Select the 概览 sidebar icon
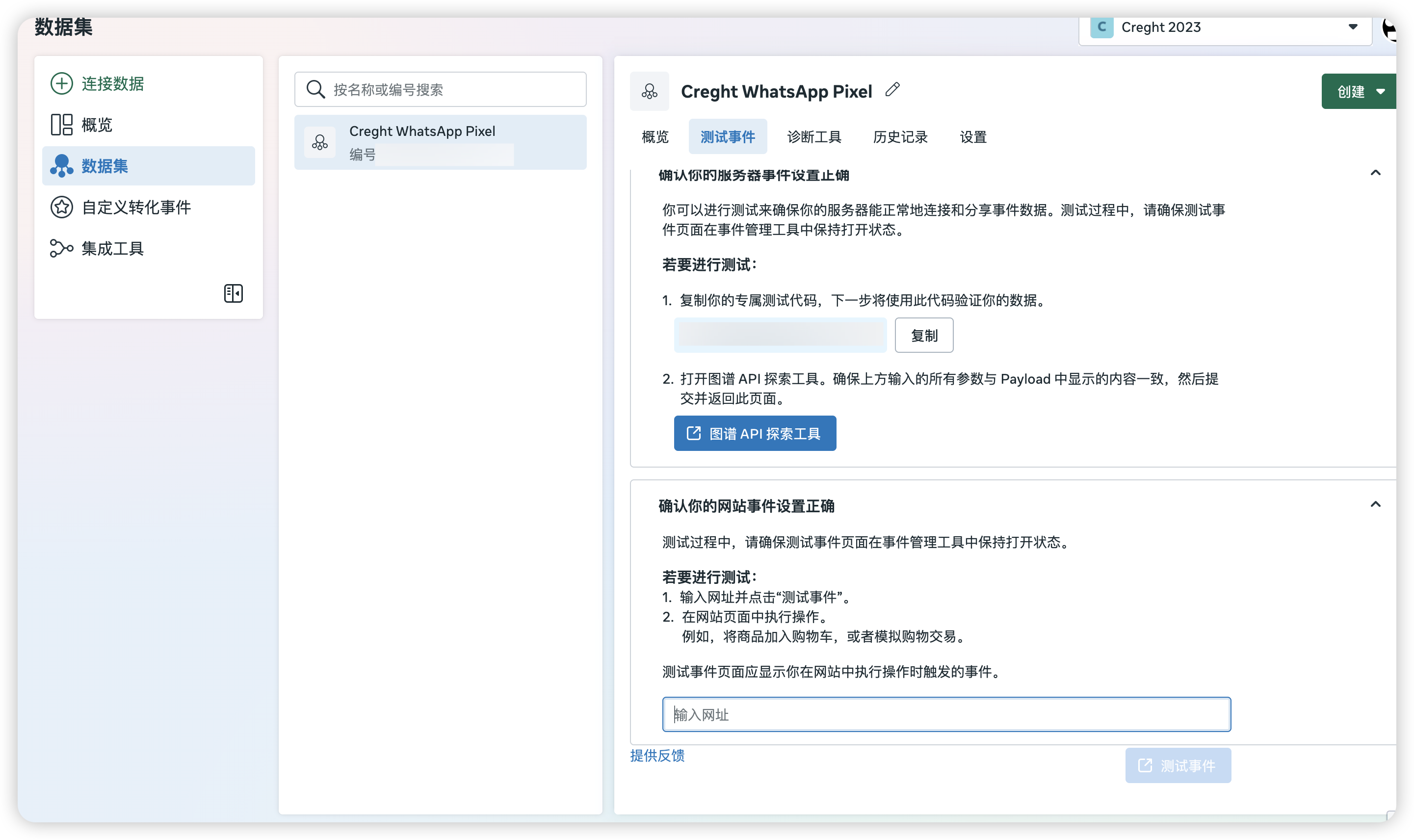The width and height of the screenshot is (1414, 840). (61, 125)
